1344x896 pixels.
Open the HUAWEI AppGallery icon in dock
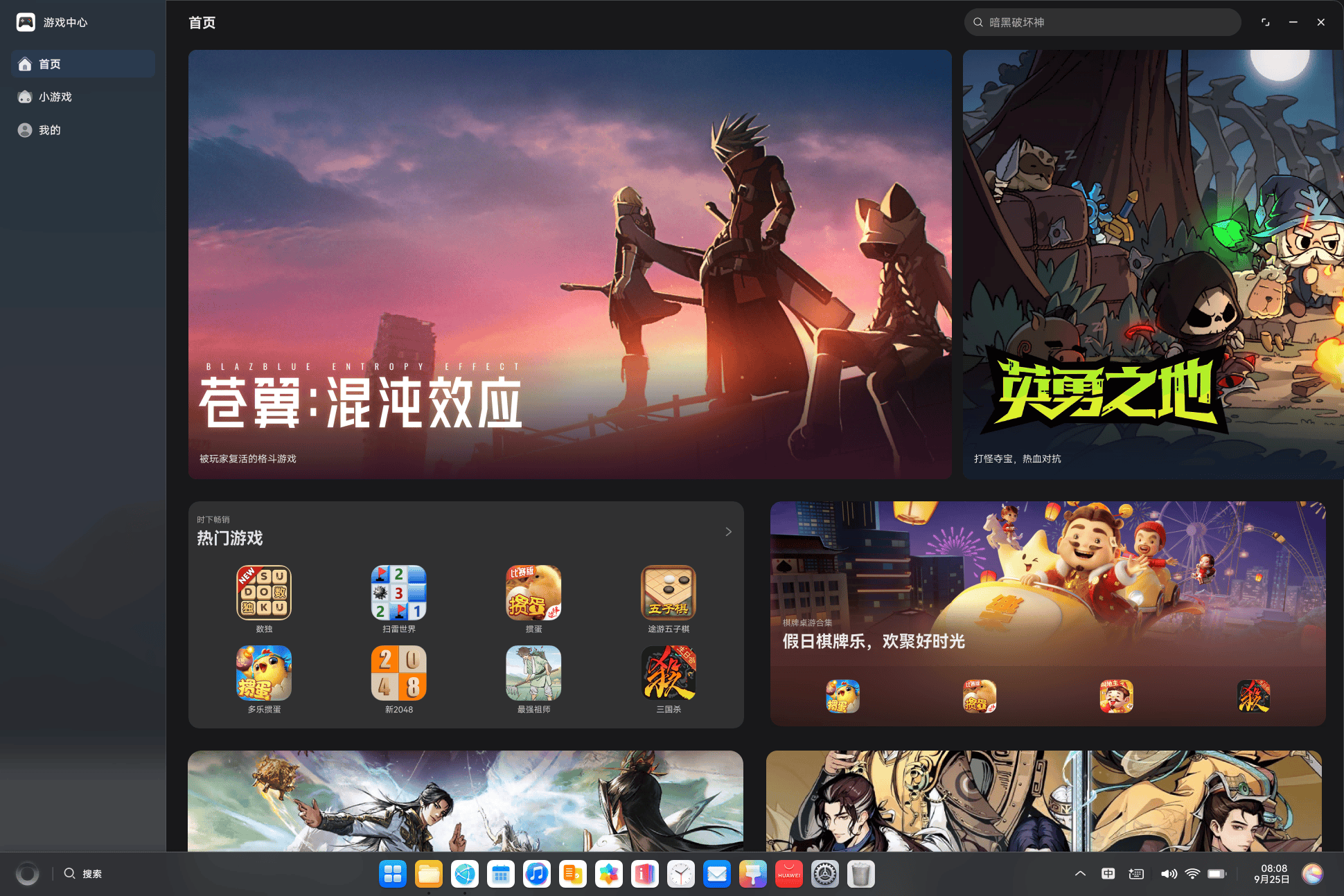[x=789, y=874]
